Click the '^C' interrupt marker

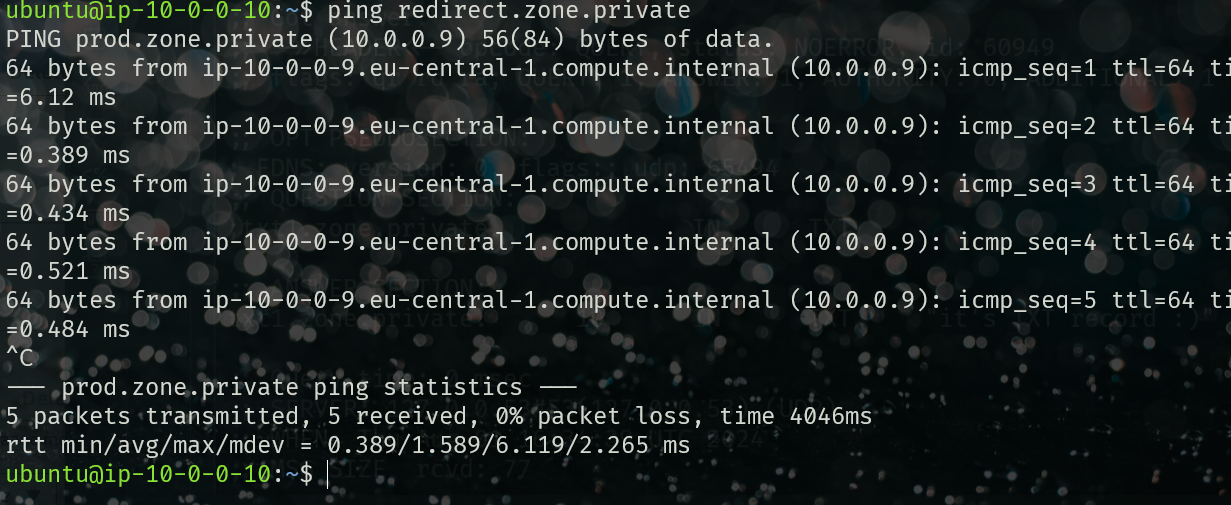pyautogui.click(x=19, y=359)
